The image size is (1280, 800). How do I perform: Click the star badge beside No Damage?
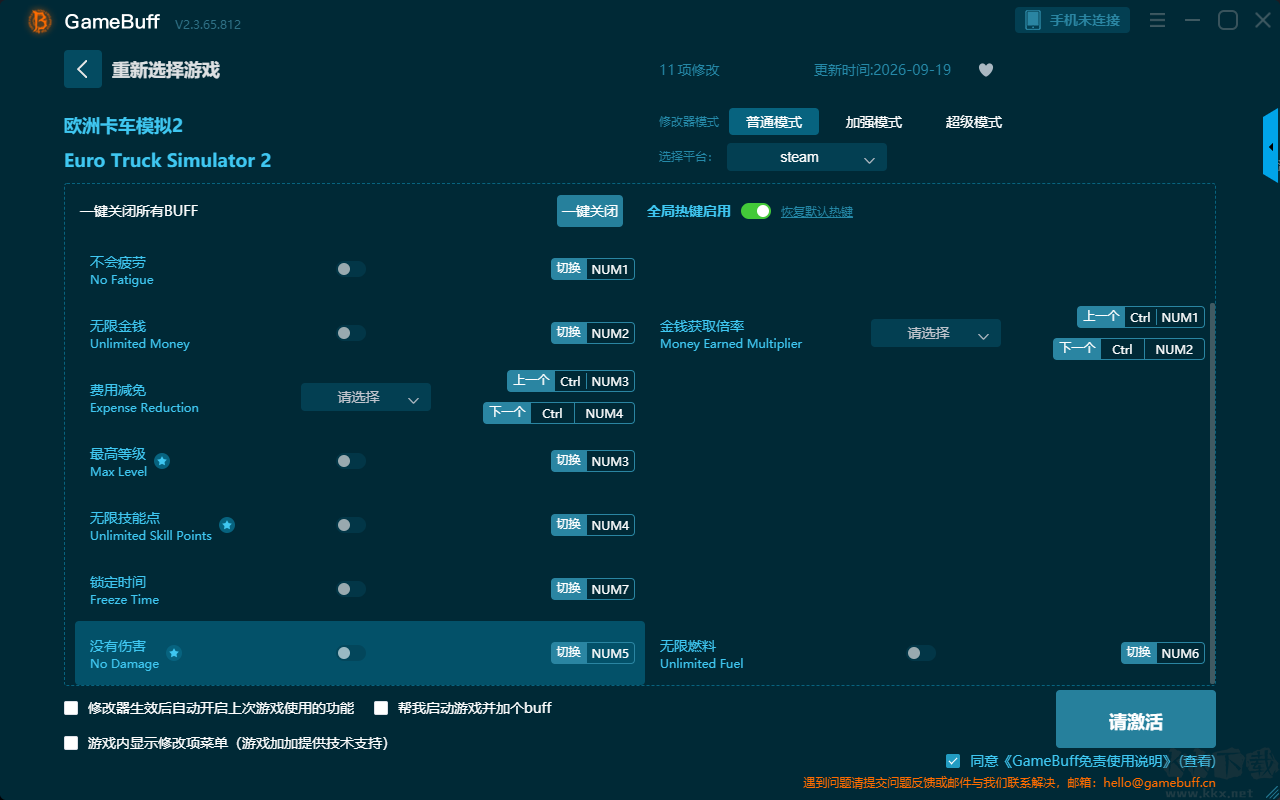click(174, 653)
